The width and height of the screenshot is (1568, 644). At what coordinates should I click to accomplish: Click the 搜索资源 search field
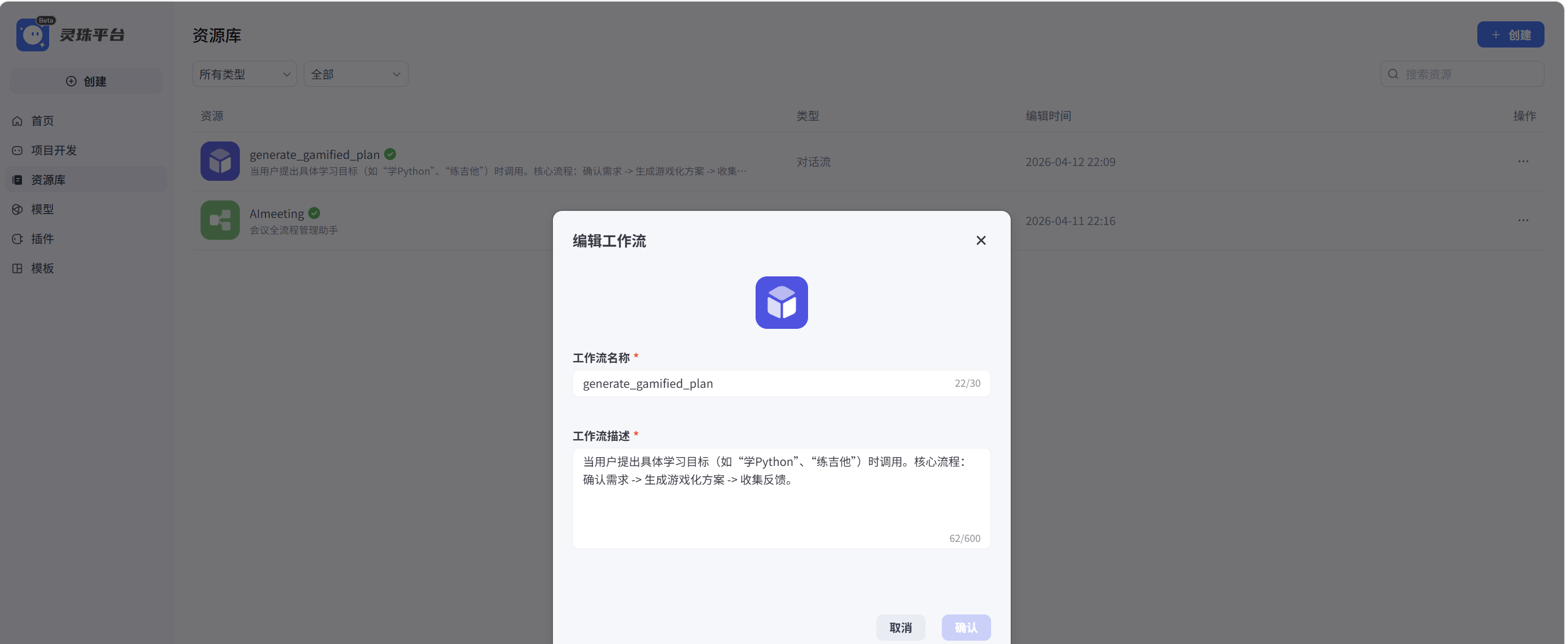click(1467, 74)
